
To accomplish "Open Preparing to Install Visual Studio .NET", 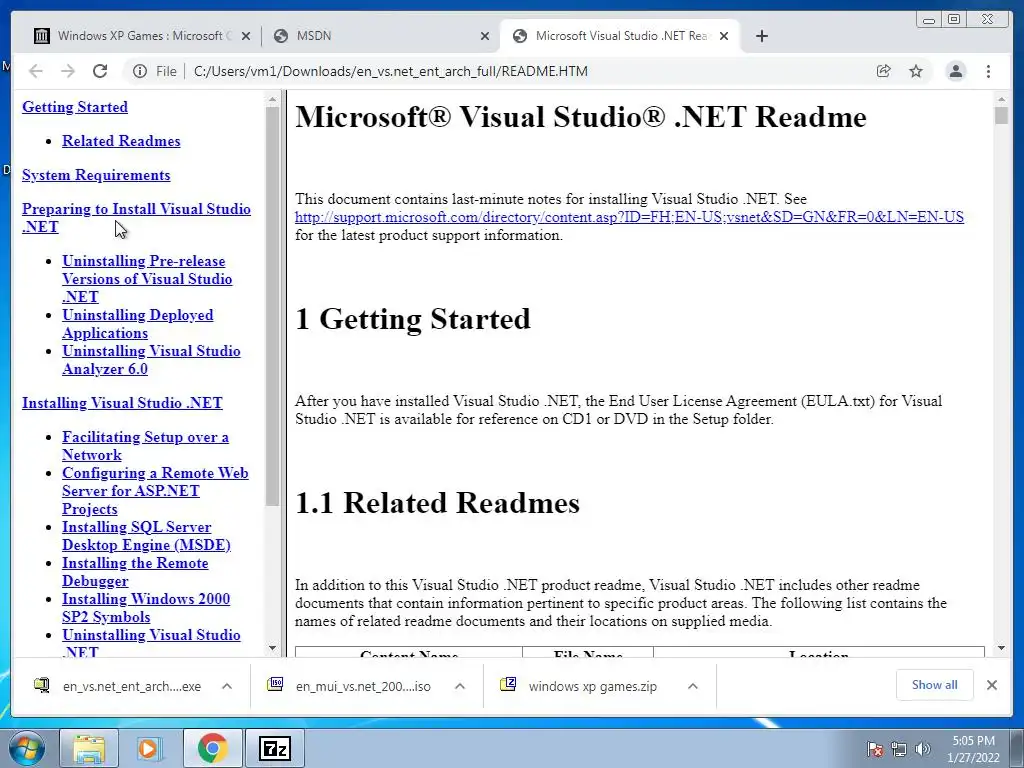I will pyautogui.click(x=136, y=218).
